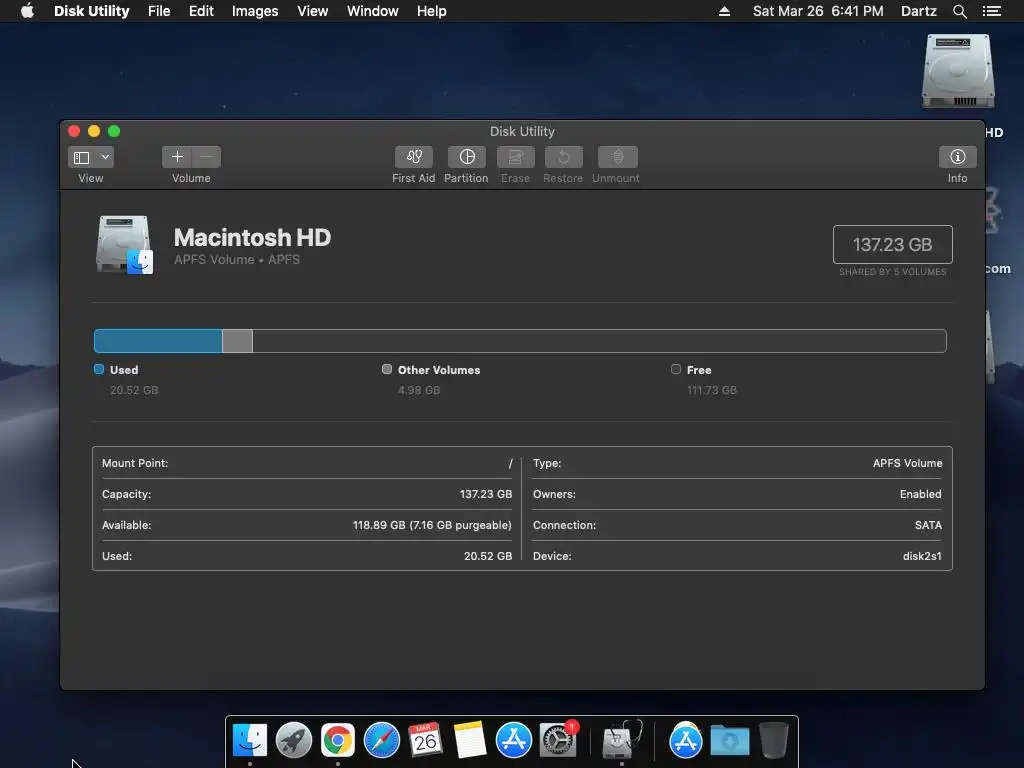The image size is (1024, 768).
Task: Click the Dartz user name in menu bar
Action: 918,11
